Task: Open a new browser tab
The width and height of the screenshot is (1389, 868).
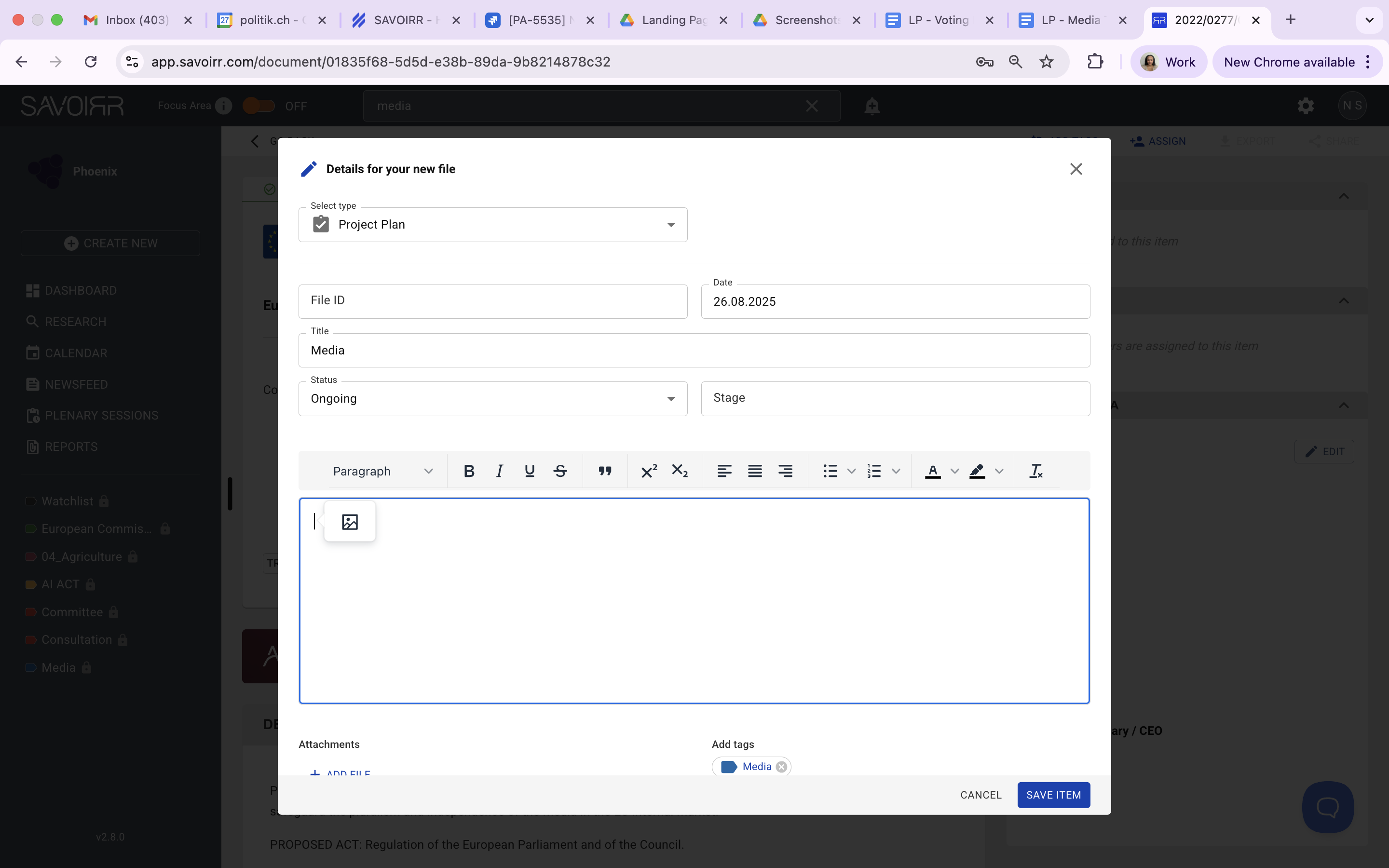Action: pyautogui.click(x=1291, y=20)
